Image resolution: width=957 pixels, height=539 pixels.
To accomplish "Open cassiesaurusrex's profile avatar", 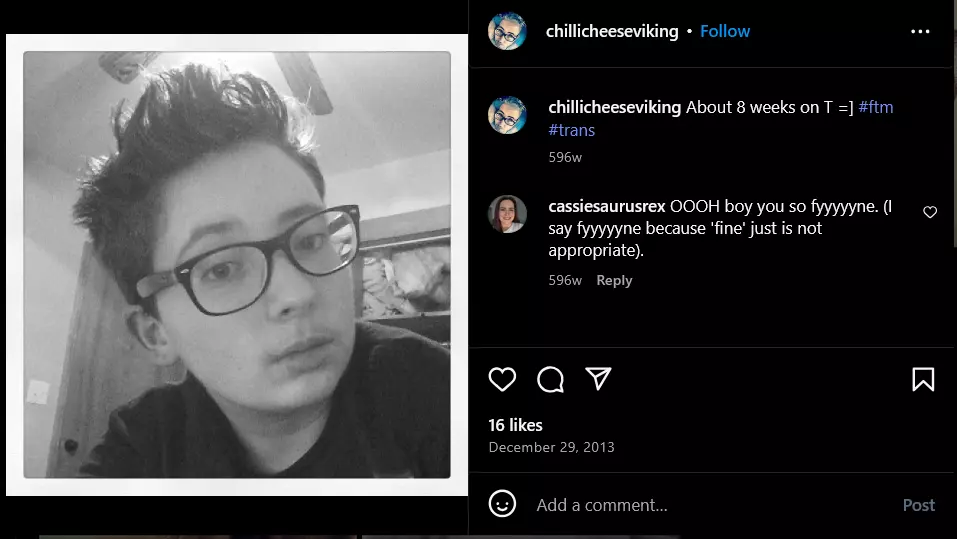I will point(507,214).
